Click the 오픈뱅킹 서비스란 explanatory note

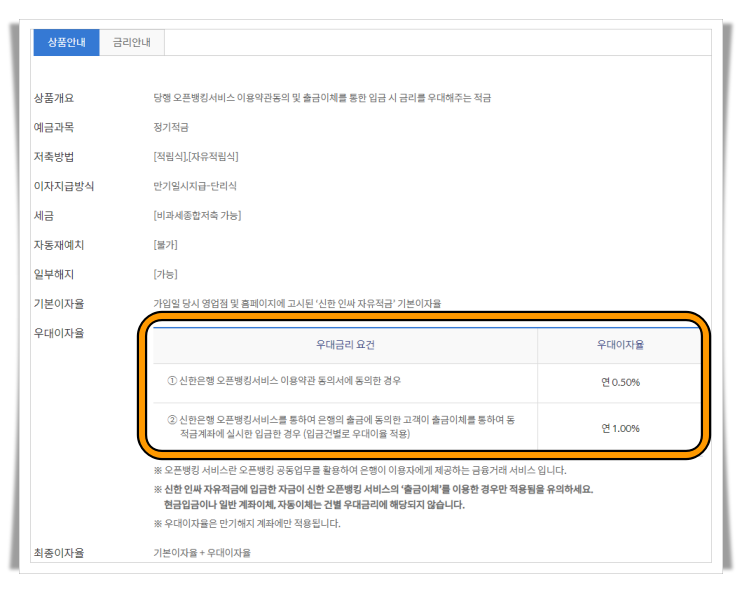(x=360, y=470)
